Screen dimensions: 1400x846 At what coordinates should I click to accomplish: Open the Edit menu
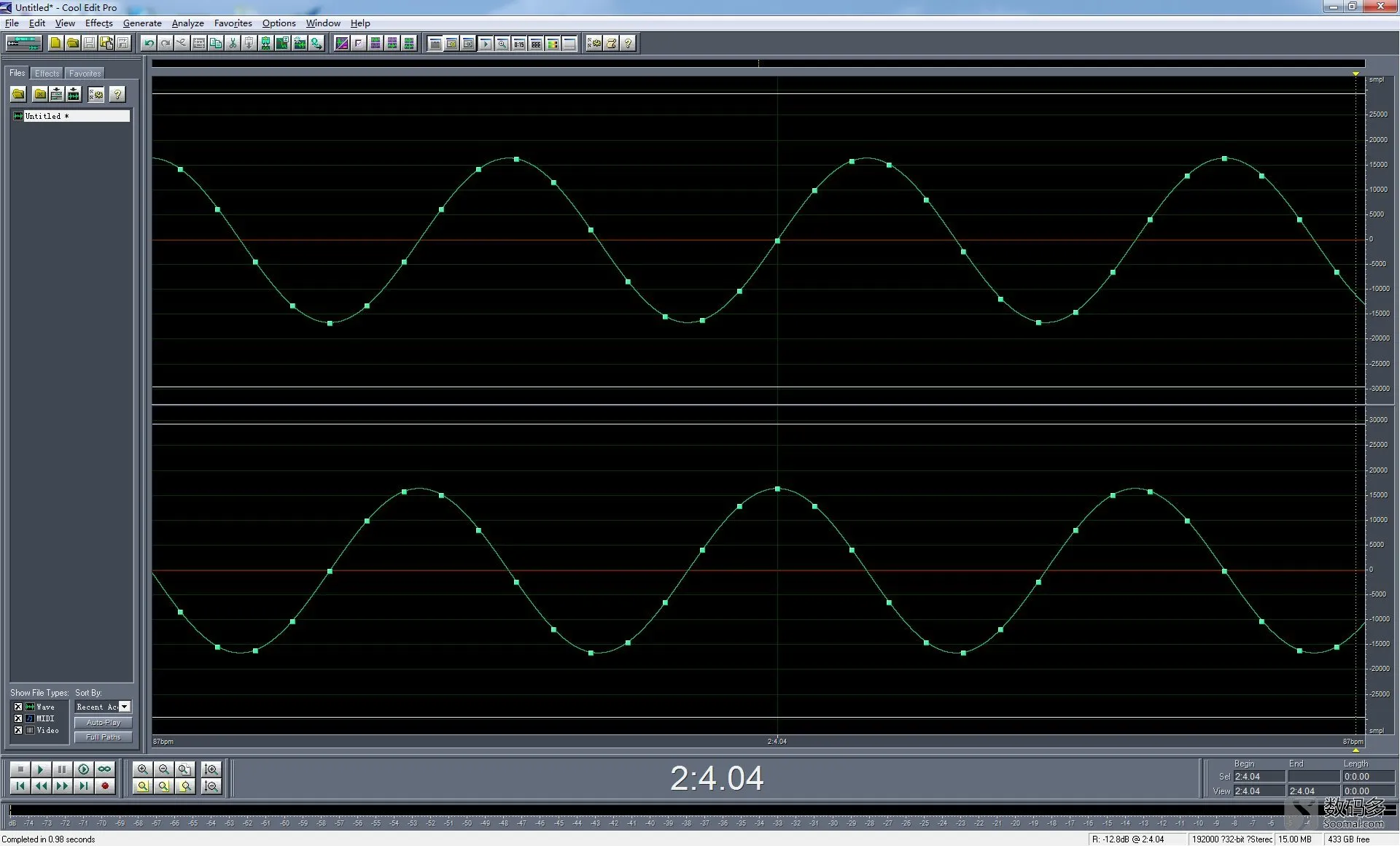tap(36, 23)
